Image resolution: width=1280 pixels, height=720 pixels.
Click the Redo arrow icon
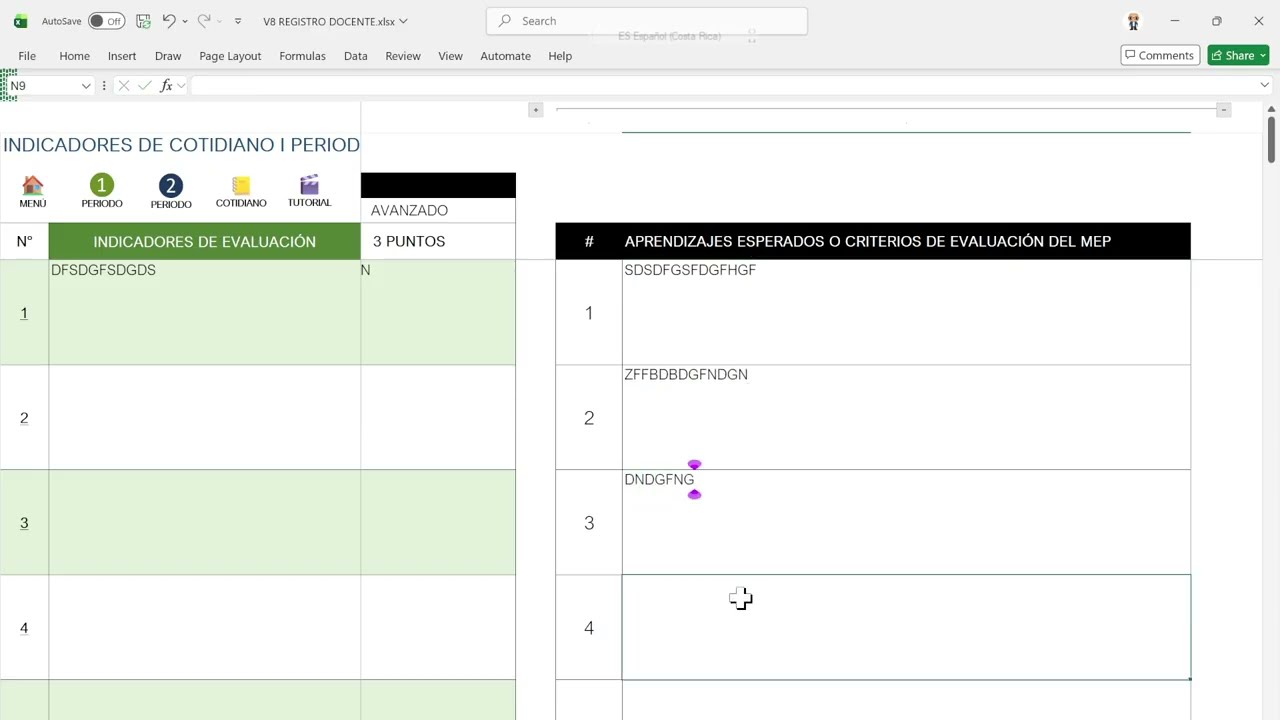pos(204,21)
